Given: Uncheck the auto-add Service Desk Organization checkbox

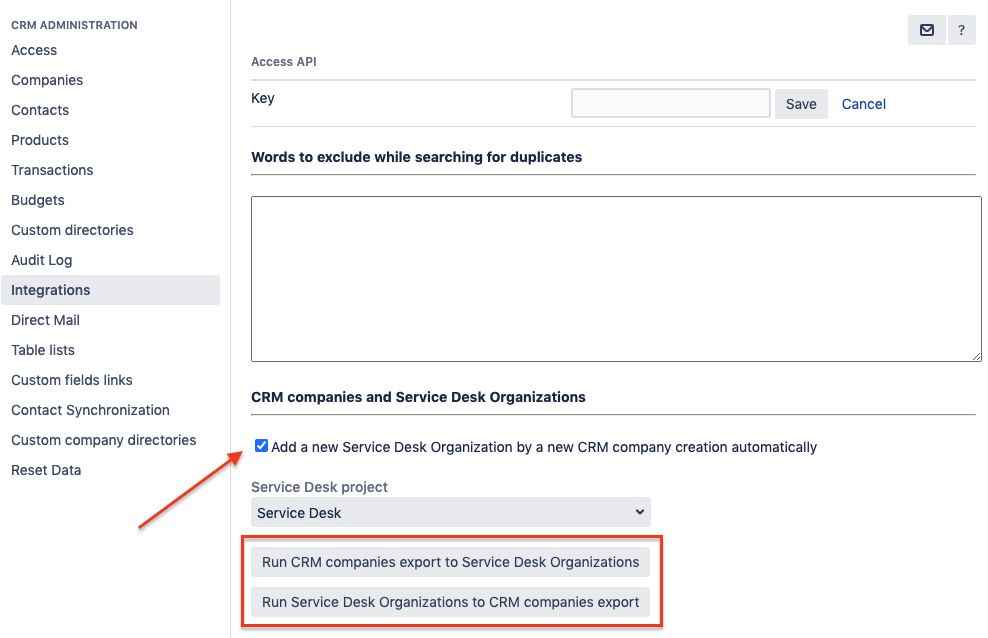Looking at the screenshot, I should [262, 447].
